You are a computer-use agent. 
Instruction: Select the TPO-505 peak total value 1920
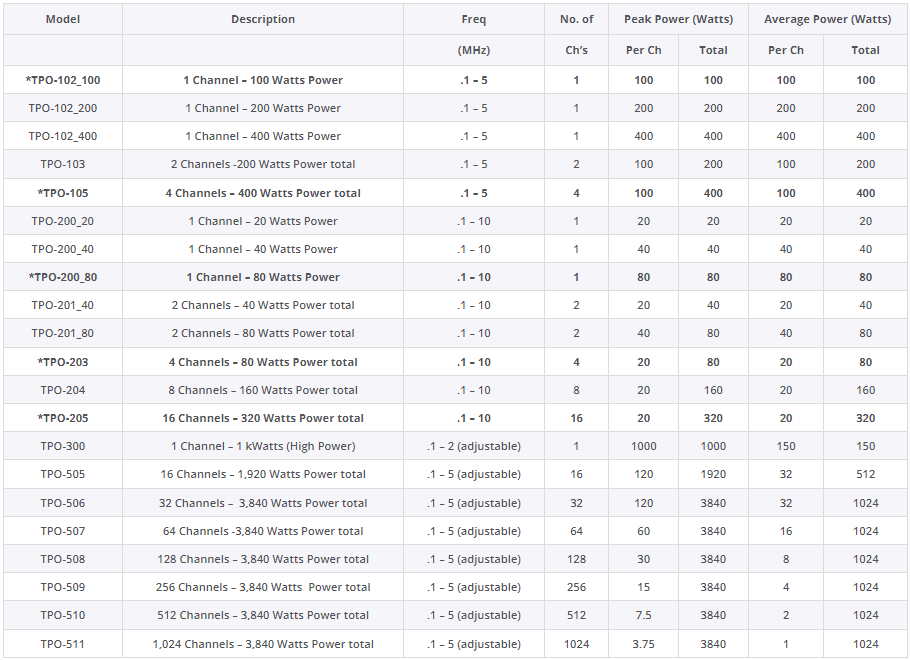pos(713,474)
